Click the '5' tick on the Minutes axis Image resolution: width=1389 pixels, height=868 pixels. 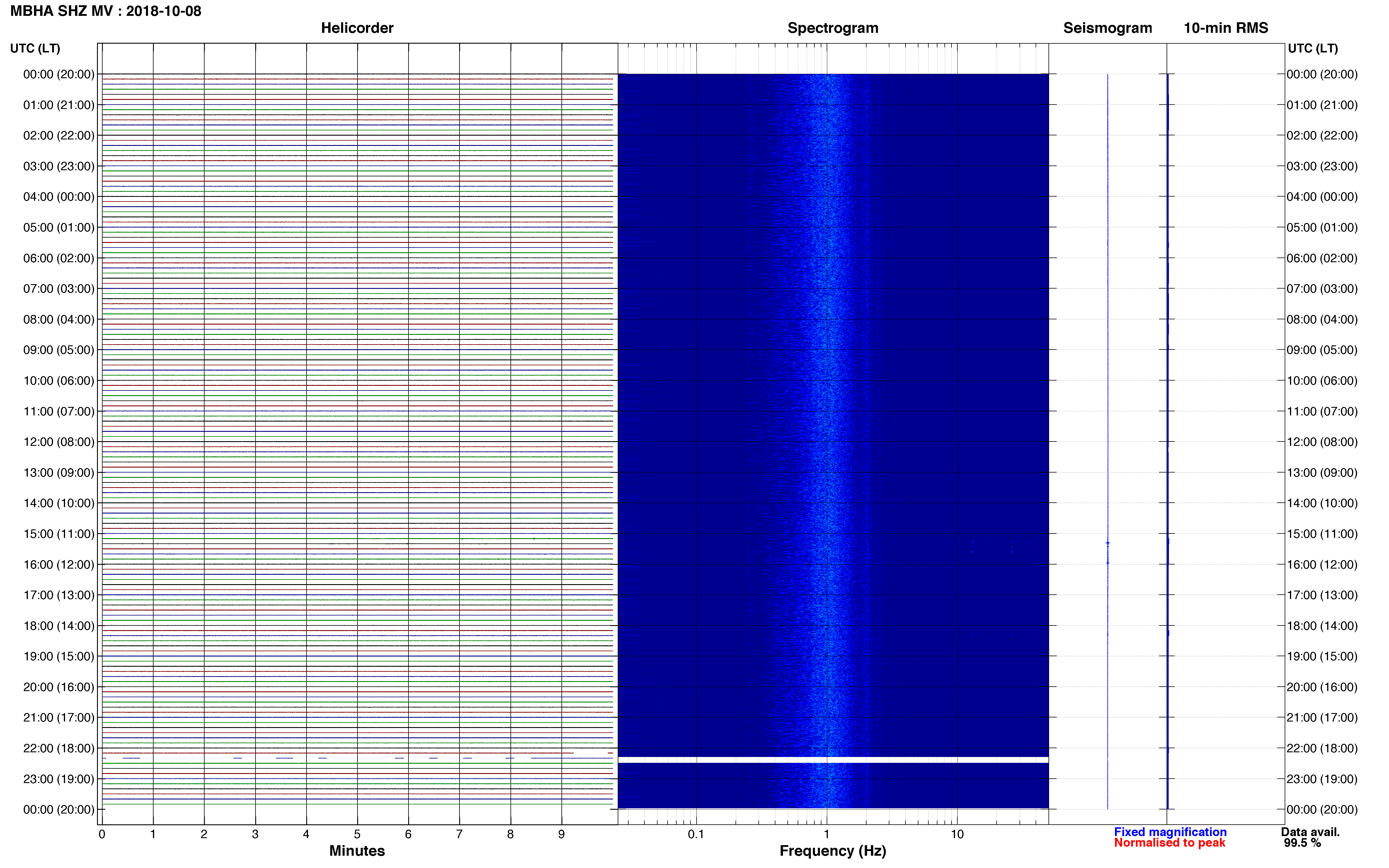coord(357,834)
